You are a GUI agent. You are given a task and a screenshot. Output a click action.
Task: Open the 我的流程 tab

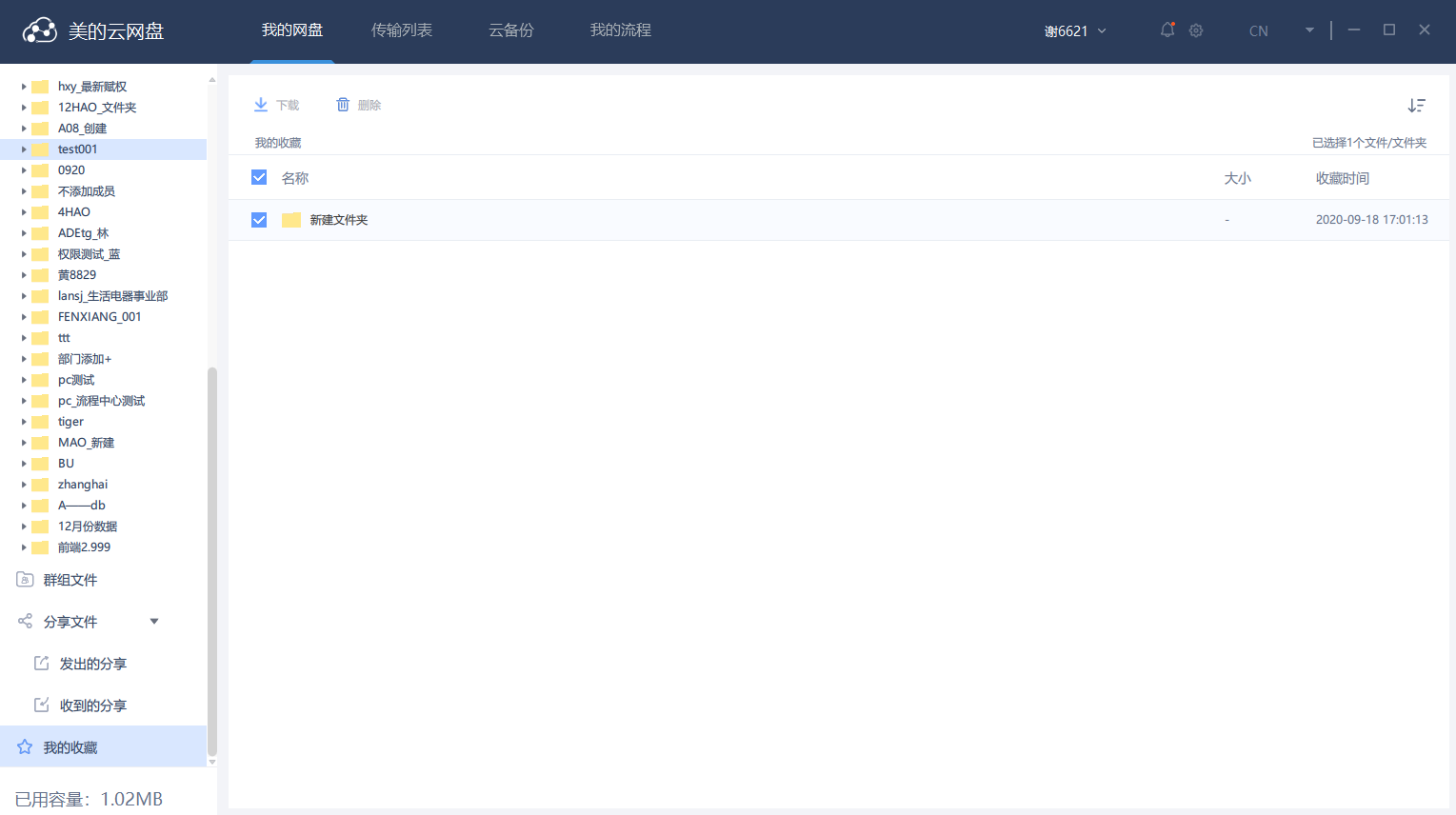click(x=621, y=30)
